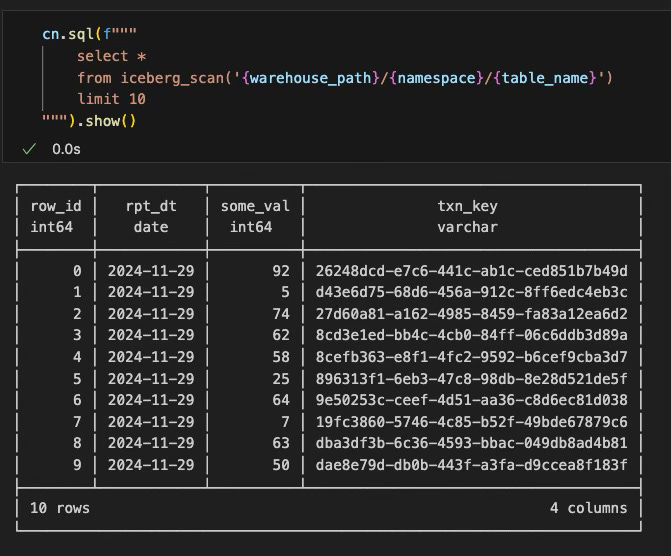Image resolution: width=671 pixels, height=556 pixels.
Task: Click the '4 columns' summary text
Action: pos(589,508)
